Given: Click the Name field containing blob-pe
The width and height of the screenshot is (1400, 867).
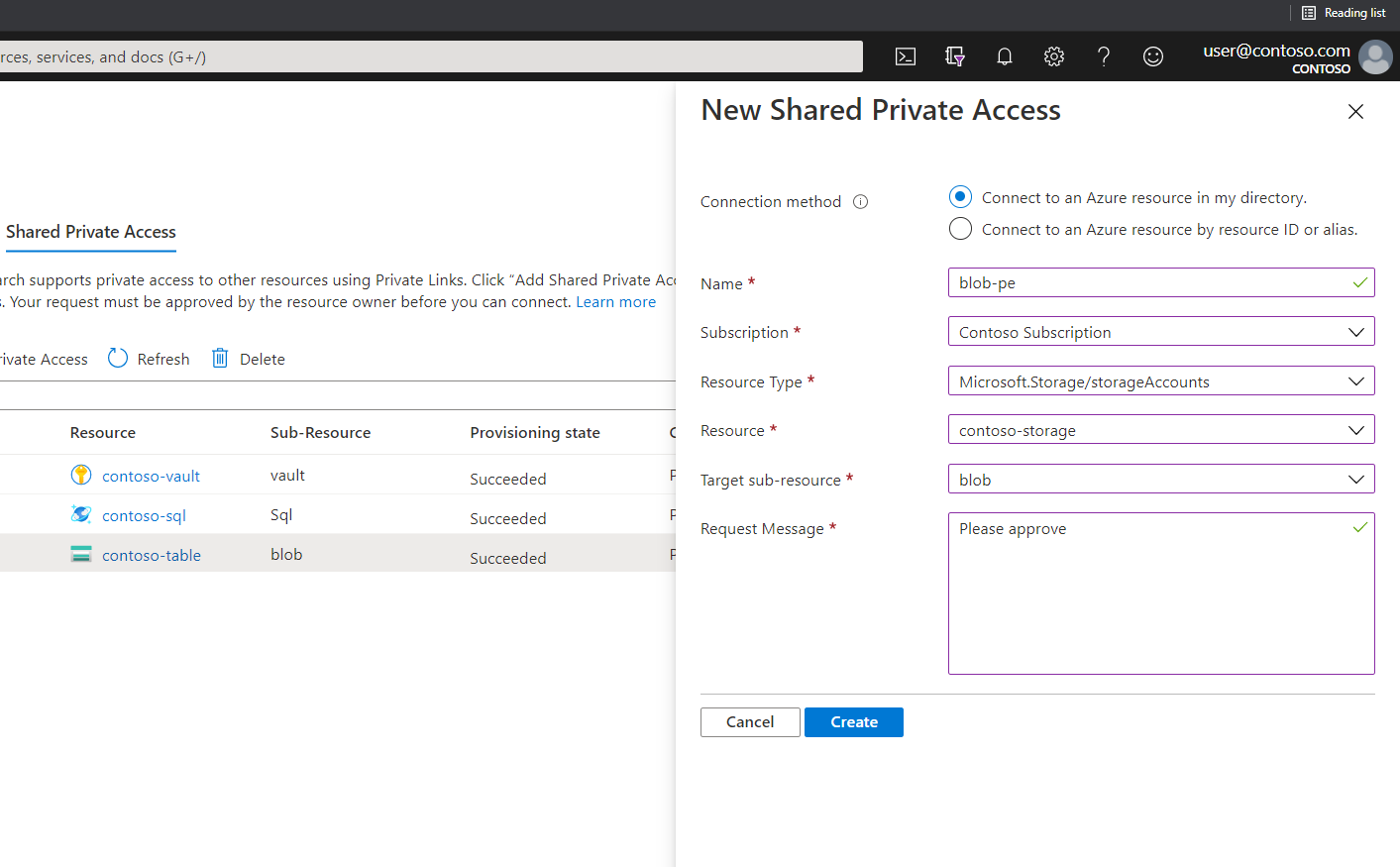Looking at the screenshot, I should point(1149,283).
